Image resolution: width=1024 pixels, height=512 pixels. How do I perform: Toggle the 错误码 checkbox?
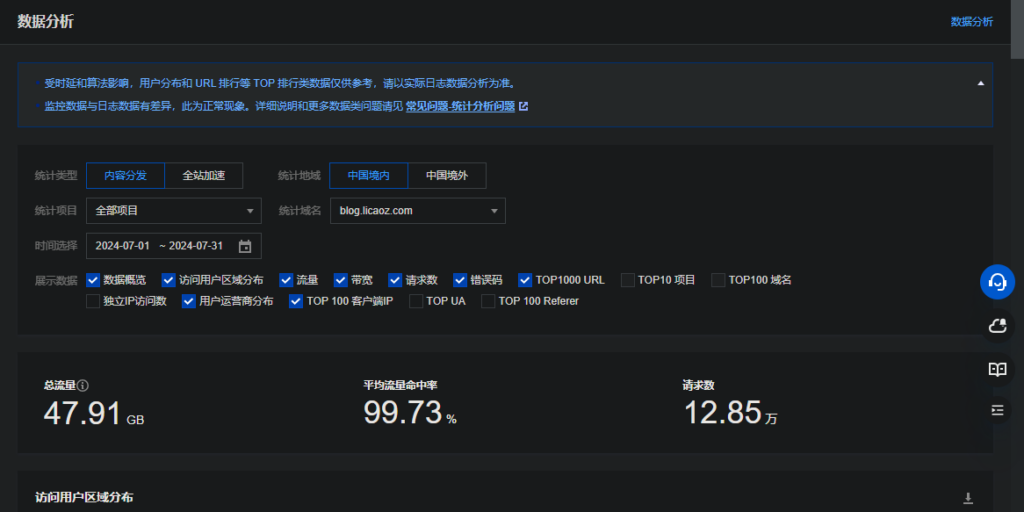point(460,280)
